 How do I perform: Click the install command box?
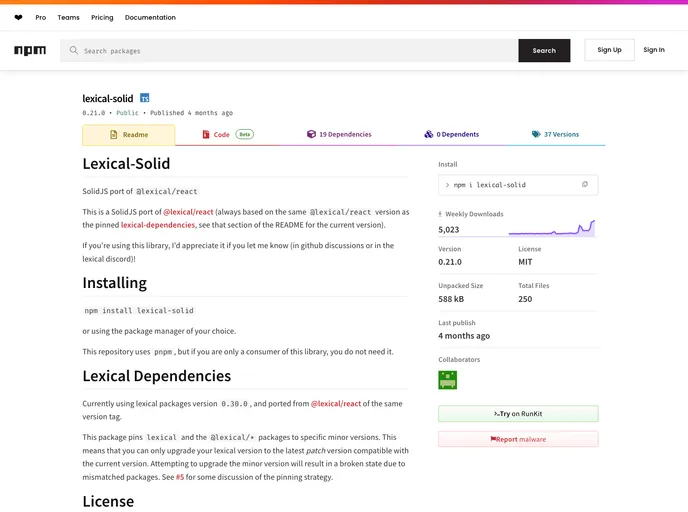pos(518,185)
